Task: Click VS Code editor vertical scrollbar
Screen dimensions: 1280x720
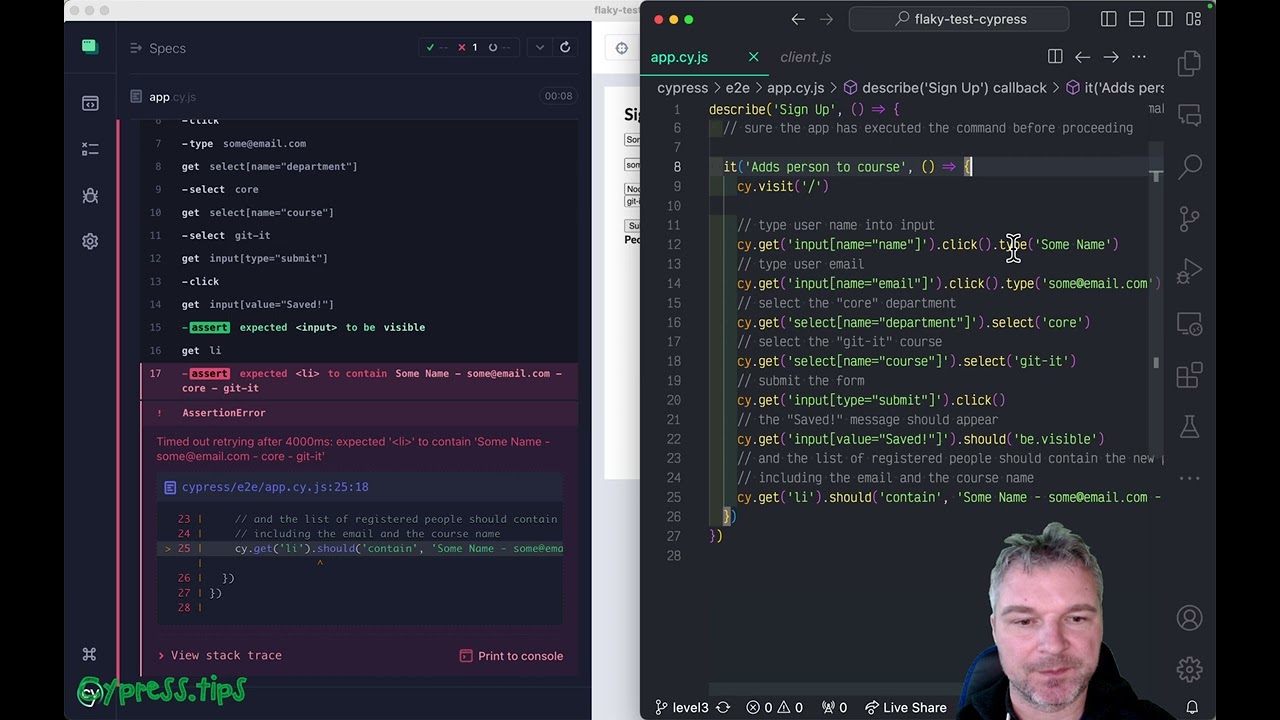Action: pos(1156,300)
